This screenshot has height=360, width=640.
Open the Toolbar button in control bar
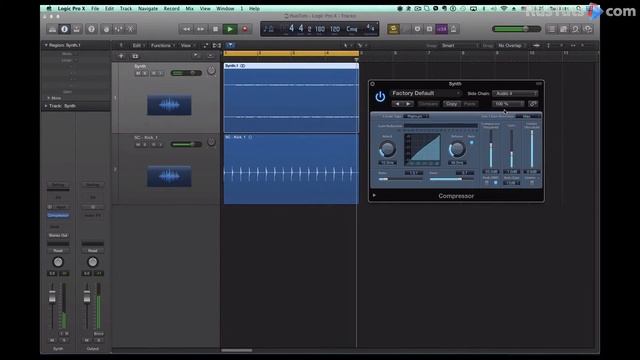tap(76, 29)
